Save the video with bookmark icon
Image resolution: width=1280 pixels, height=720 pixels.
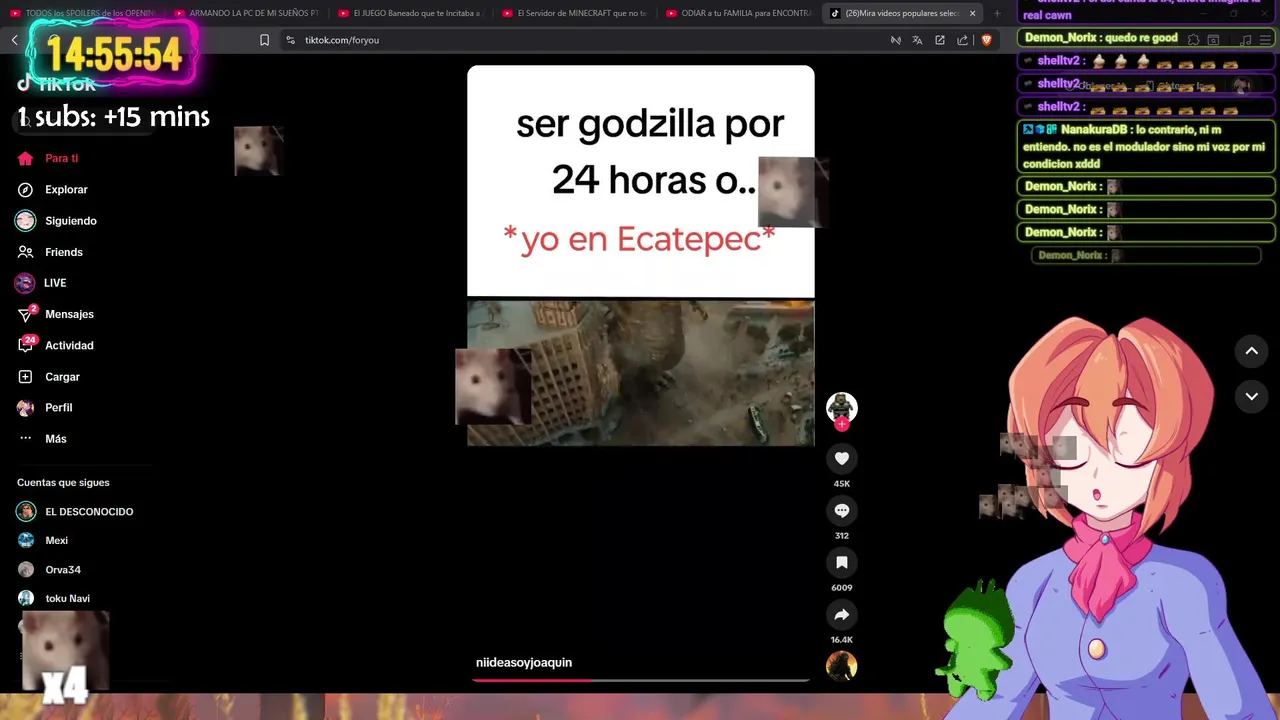click(x=842, y=562)
